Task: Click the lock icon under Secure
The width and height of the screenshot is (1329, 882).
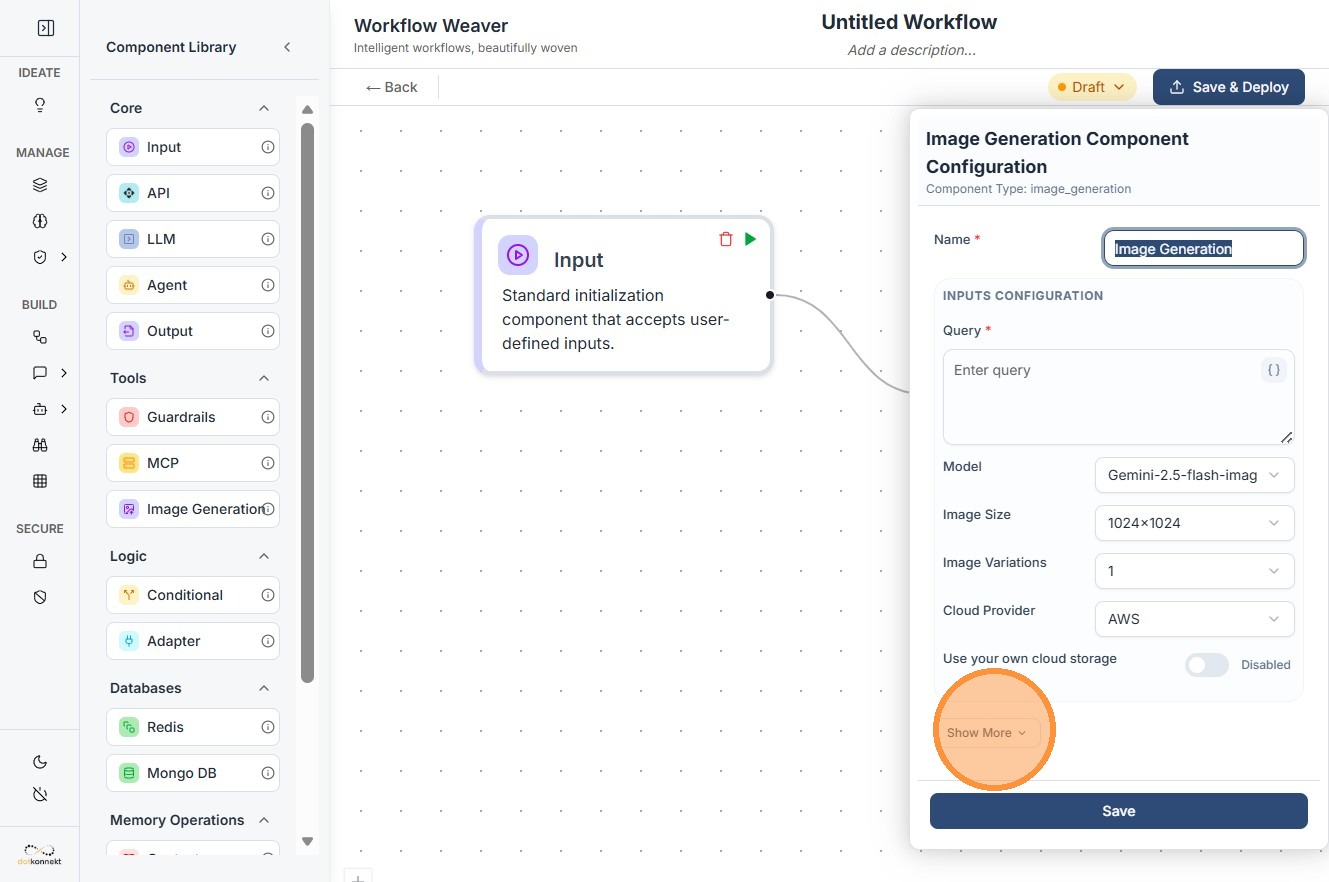Action: click(40, 561)
